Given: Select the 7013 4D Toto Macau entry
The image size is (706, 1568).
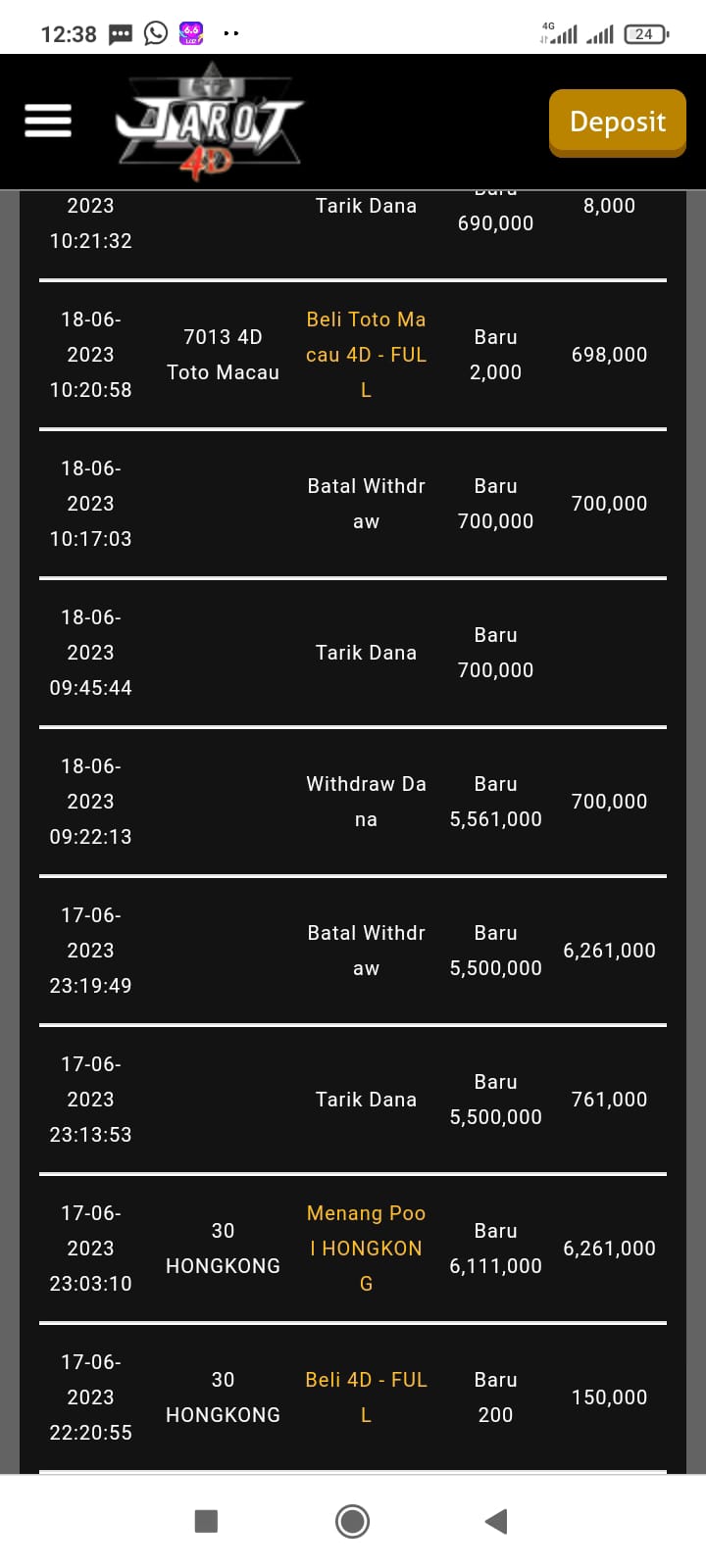Looking at the screenshot, I should click(x=223, y=354).
